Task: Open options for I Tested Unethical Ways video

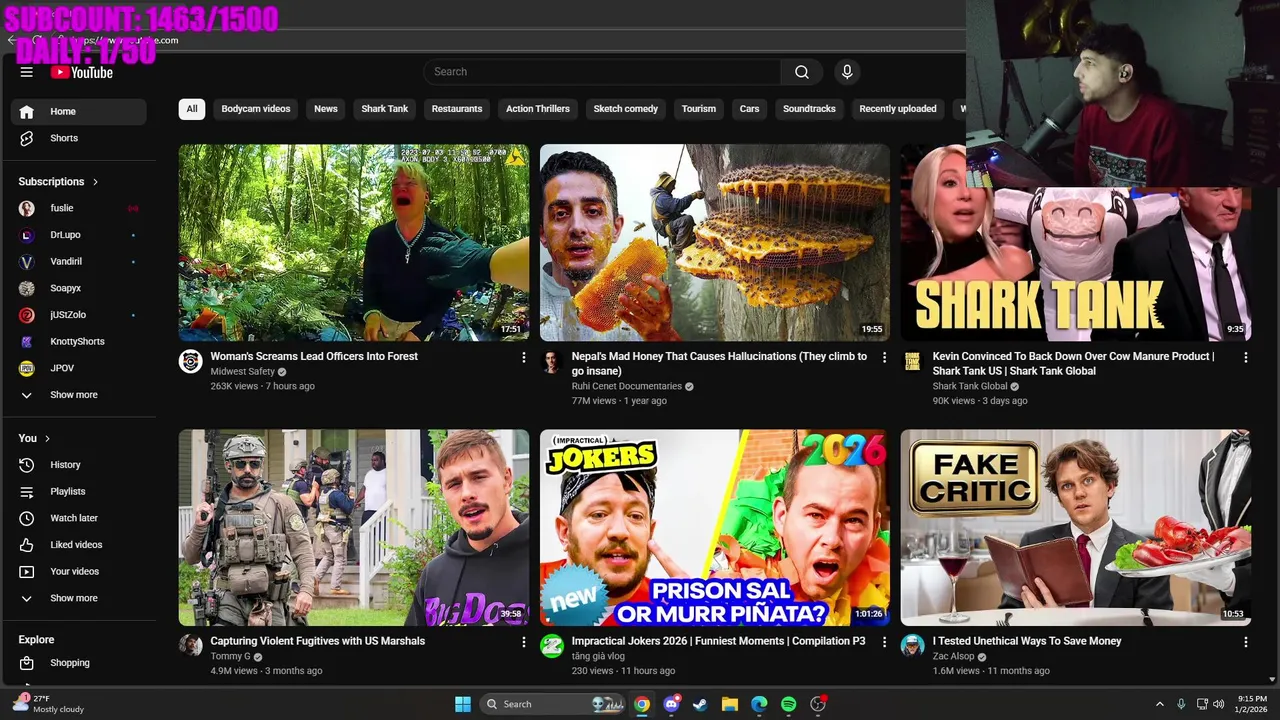Action: (1245, 642)
